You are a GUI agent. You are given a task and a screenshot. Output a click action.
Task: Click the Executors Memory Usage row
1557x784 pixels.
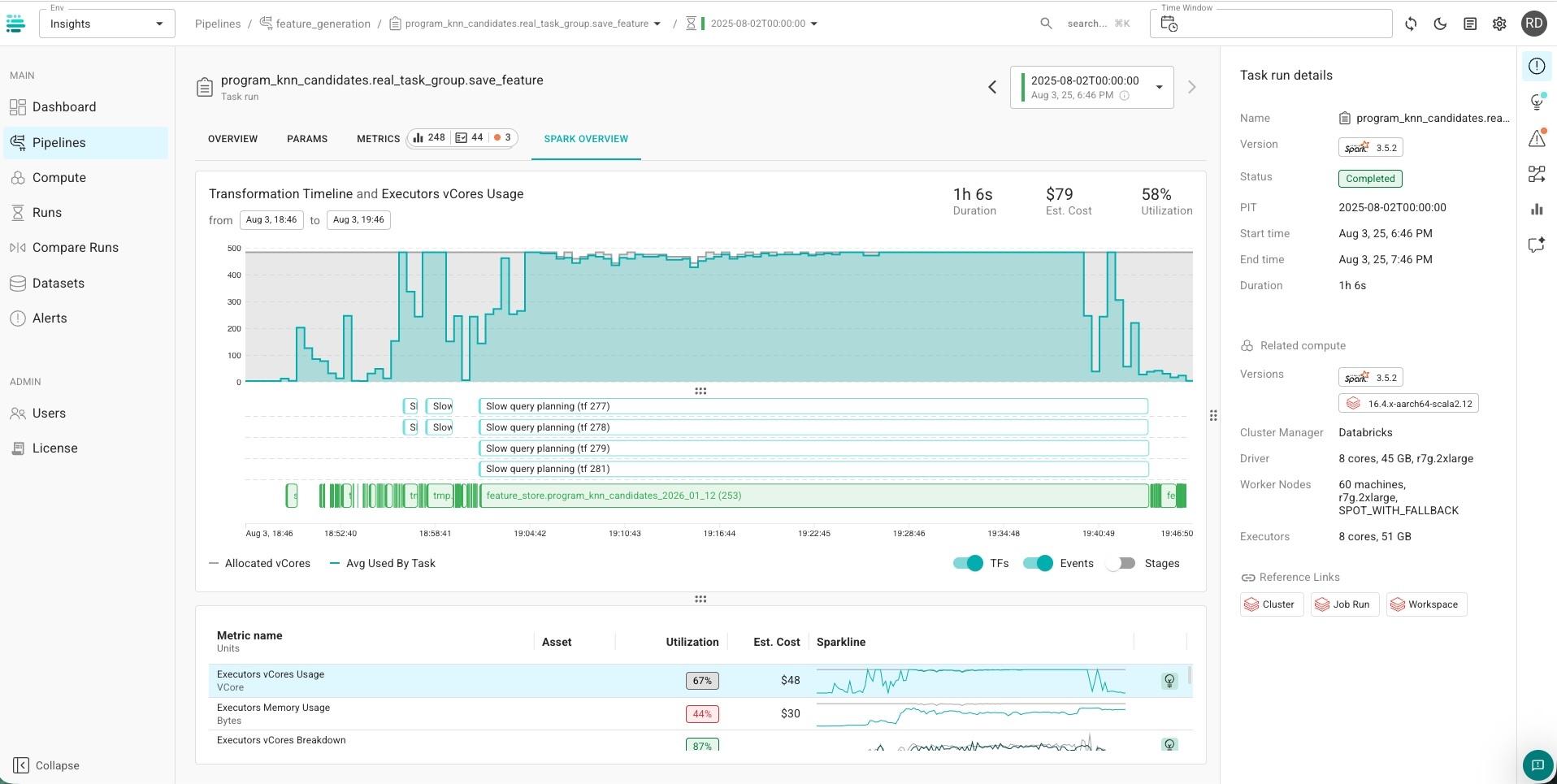point(700,713)
